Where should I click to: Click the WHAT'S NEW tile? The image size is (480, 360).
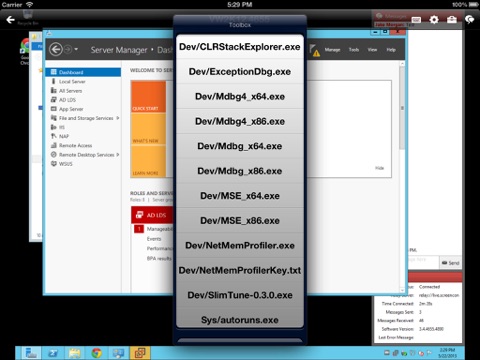tap(148, 129)
